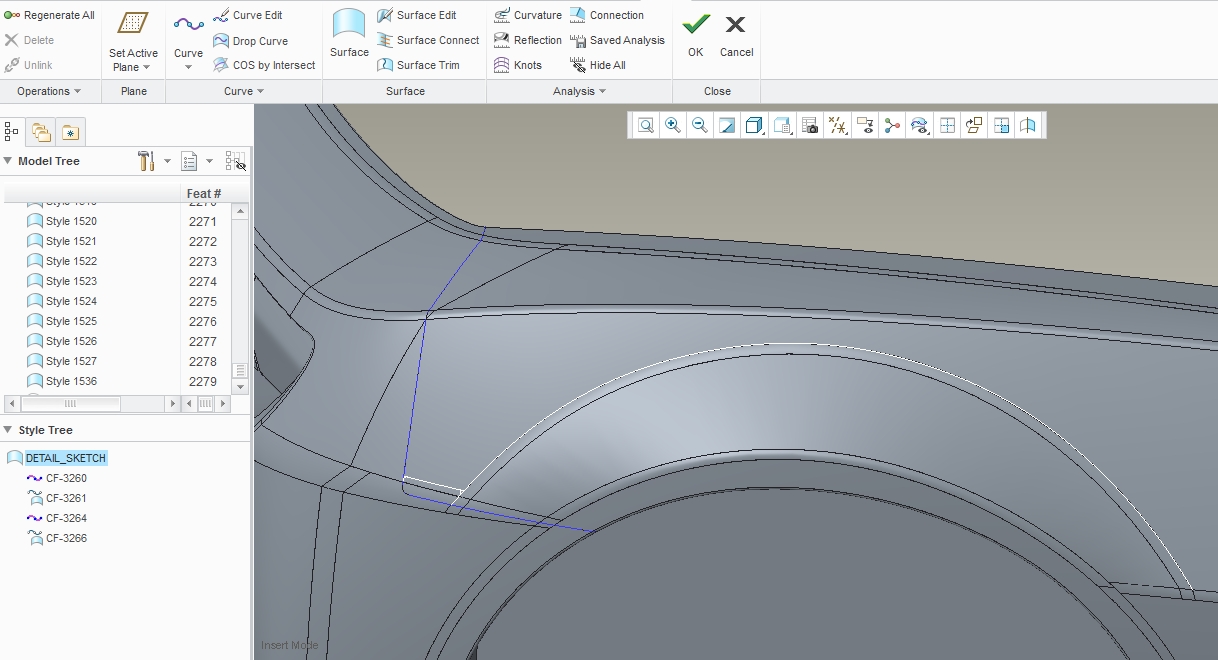Open the saved orientations list icon
This screenshot has height=660, width=1218.
(x=783, y=125)
